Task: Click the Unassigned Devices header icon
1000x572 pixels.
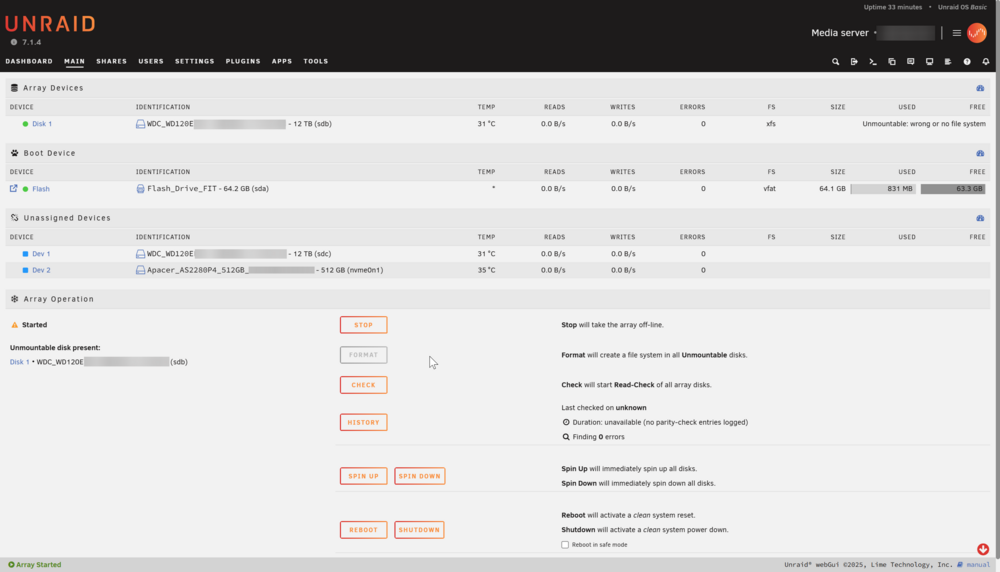Action: (15, 218)
